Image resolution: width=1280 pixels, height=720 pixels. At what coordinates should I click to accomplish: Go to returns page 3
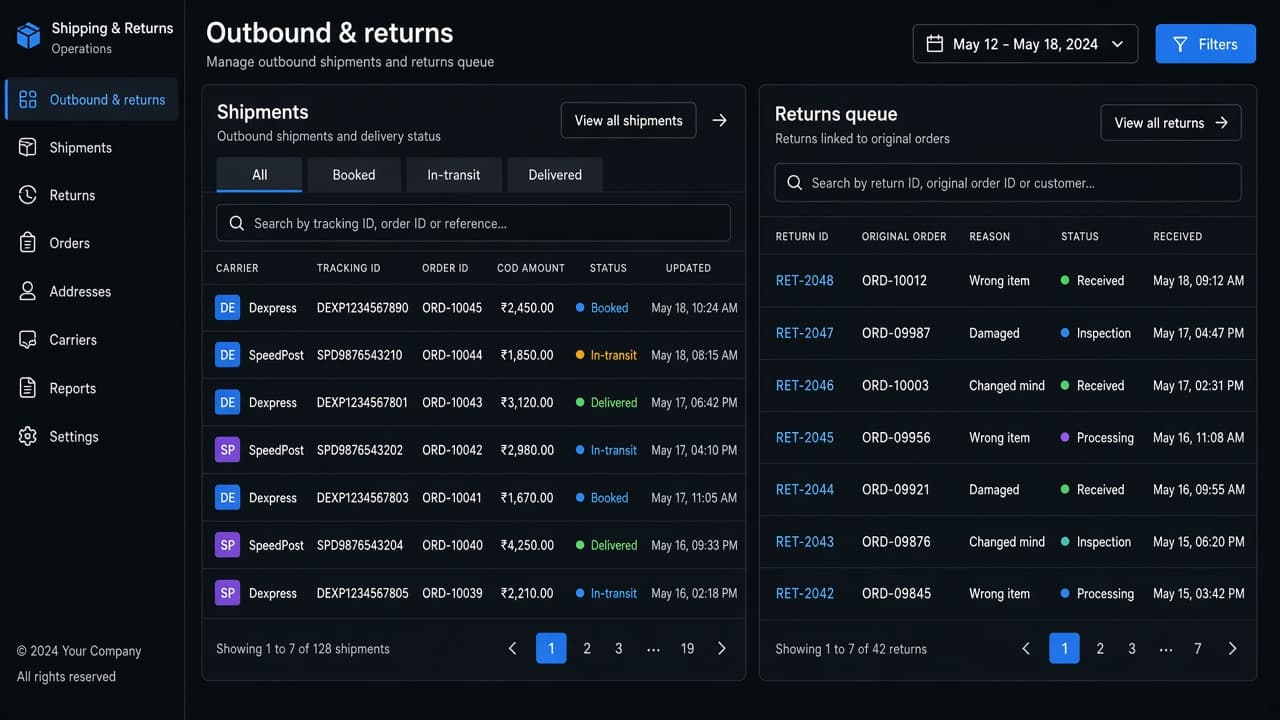pyautogui.click(x=1132, y=648)
